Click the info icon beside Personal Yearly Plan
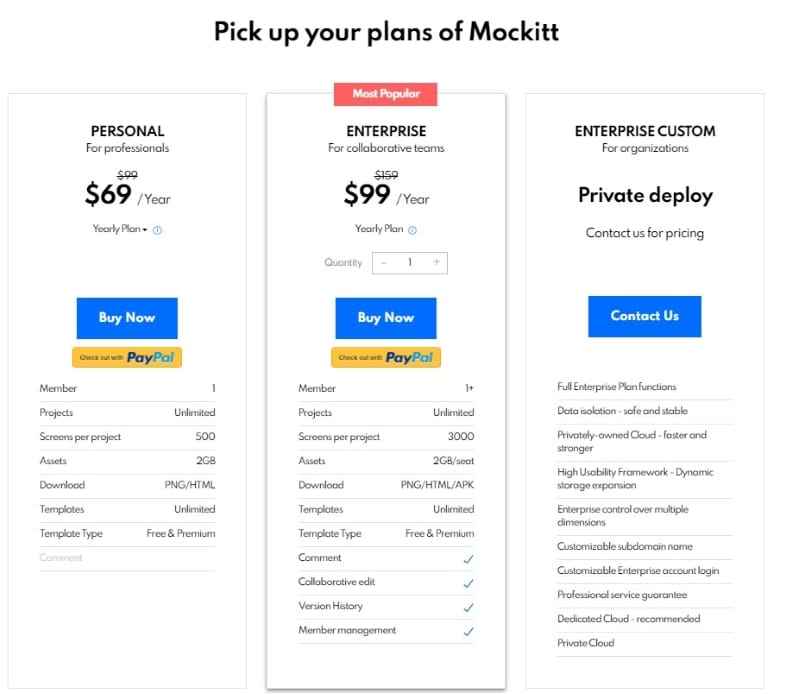This screenshot has height=694, width=800. point(158,230)
